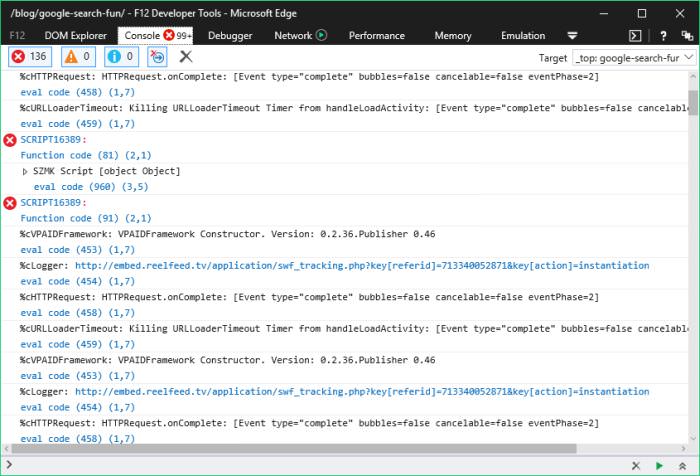
Task: Toggle the warnings filter showing 0
Action: click(78, 57)
